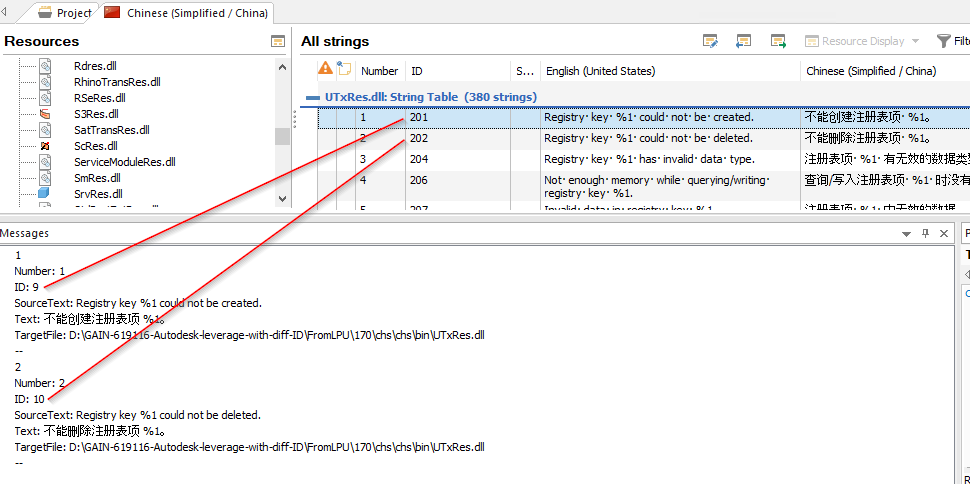Select 'Not enough memory while querying' cell
This screenshot has height=484, width=970.
pyautogui.click(x=671, y=186)
